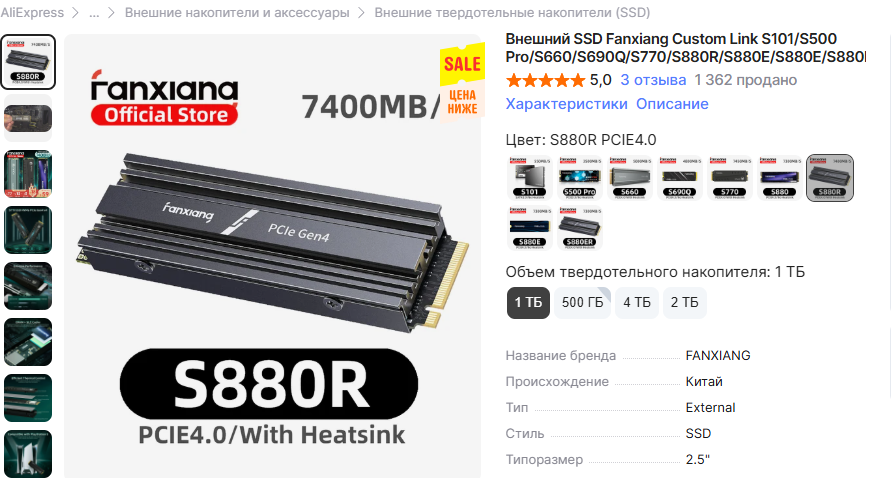Click the five-star rating icons
This screenshot has width=891, height=478.
[x=545, y=80]
